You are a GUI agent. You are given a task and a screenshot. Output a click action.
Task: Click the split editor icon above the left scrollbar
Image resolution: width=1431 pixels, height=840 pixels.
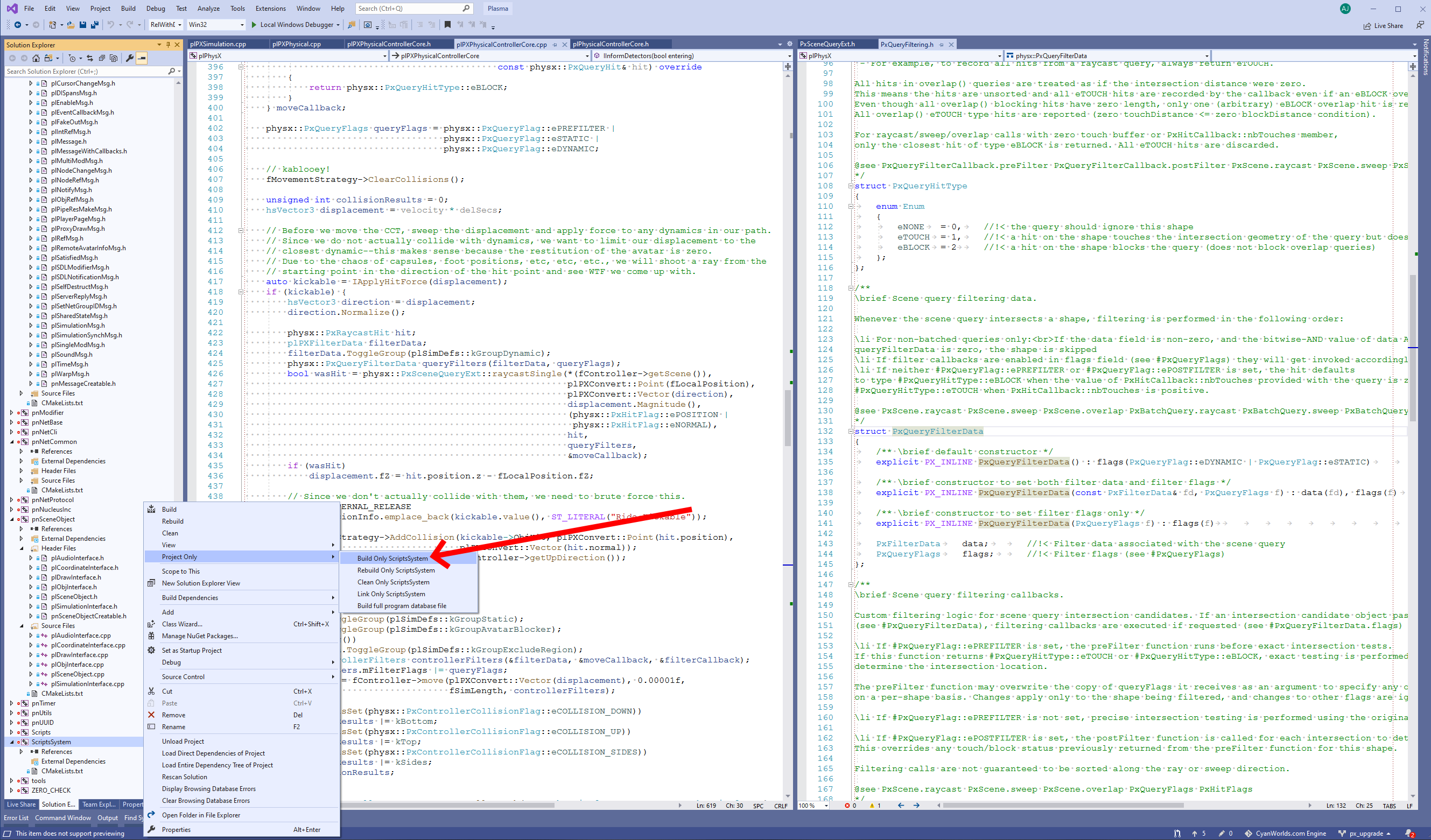788,66
